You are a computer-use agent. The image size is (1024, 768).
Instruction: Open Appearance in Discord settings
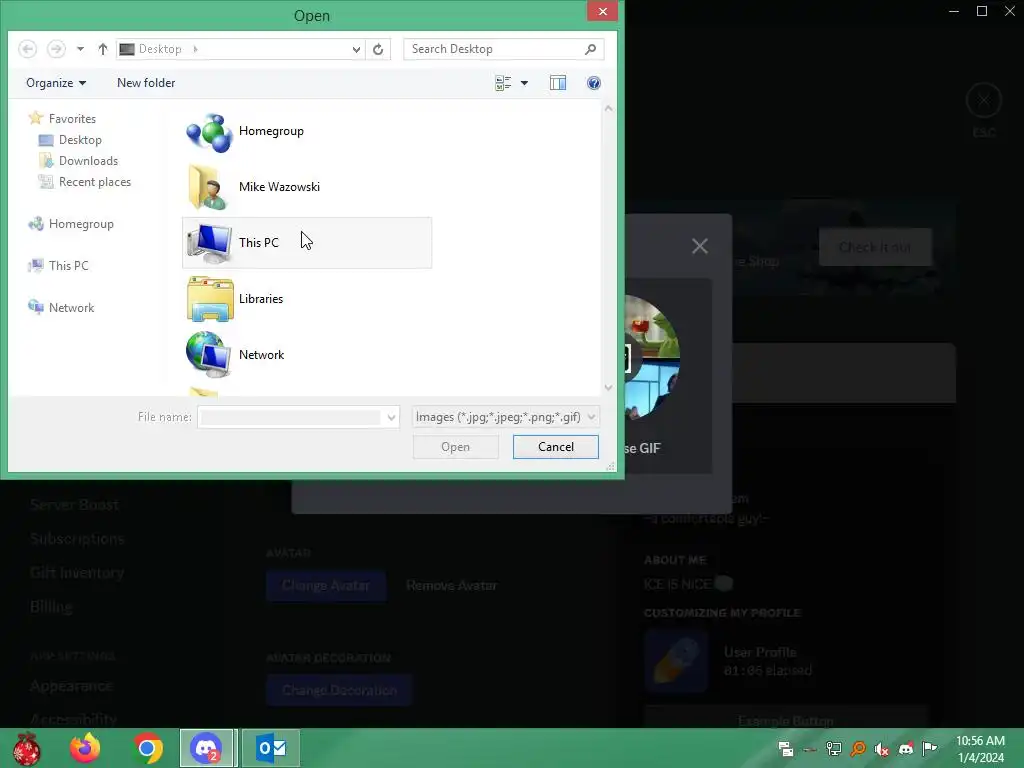coord(71,686)
